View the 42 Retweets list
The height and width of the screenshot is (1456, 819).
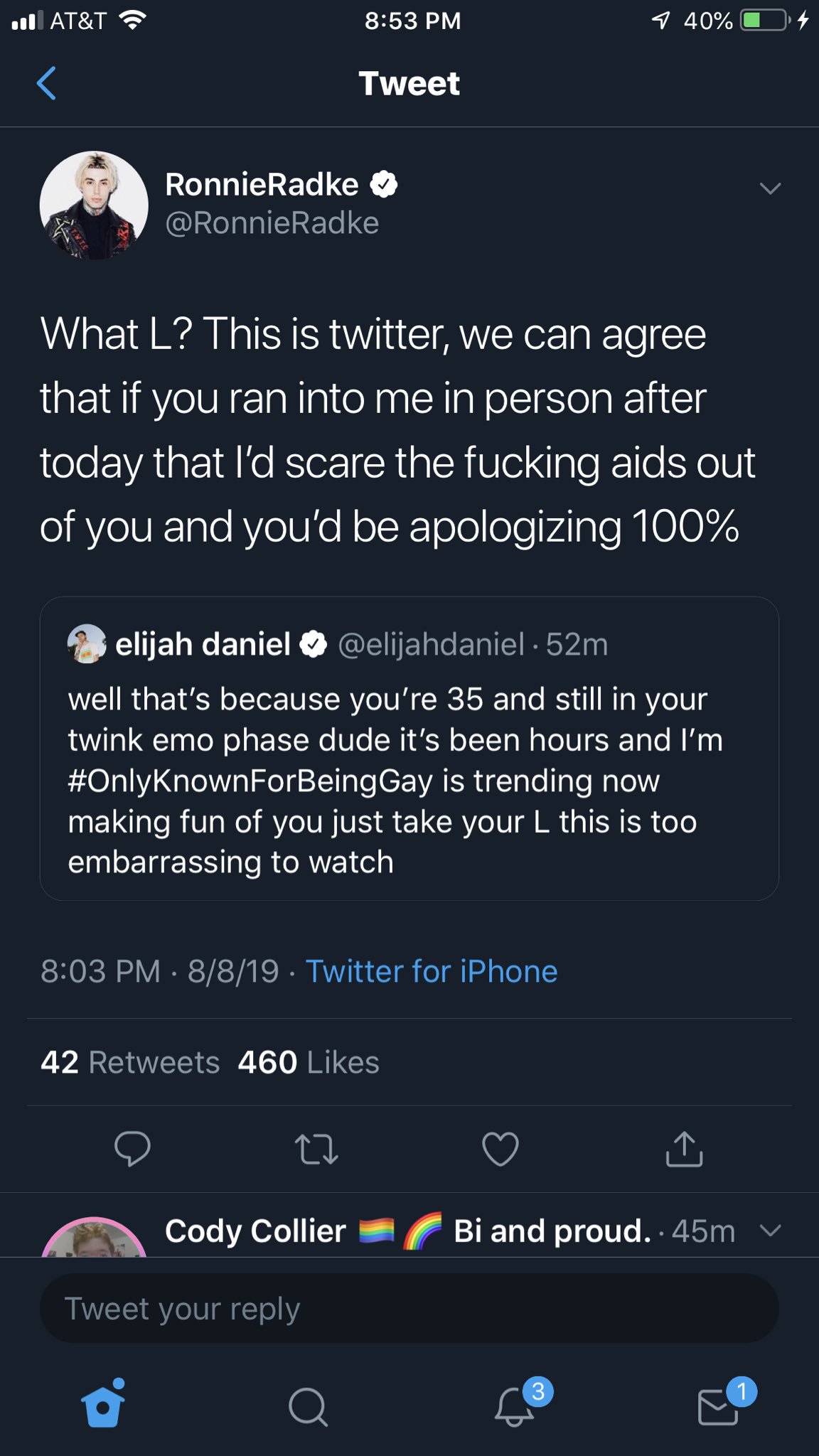pyautogui.click(x=130, y=1062)
